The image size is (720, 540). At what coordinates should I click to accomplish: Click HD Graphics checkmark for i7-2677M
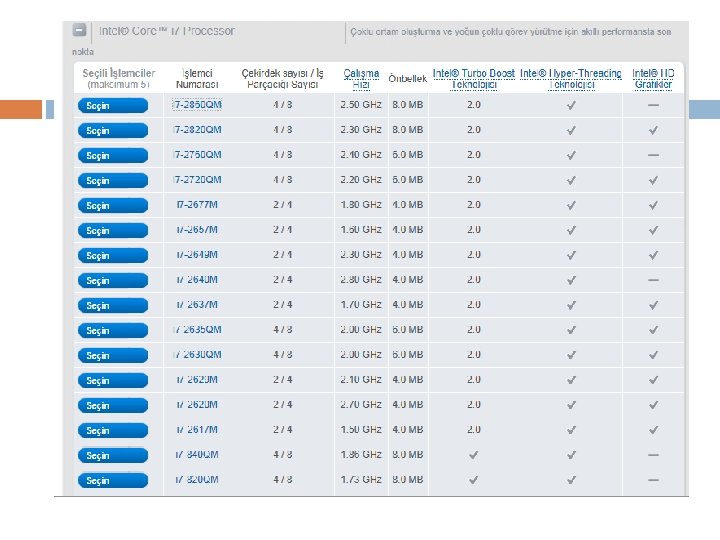click(653, 205)
